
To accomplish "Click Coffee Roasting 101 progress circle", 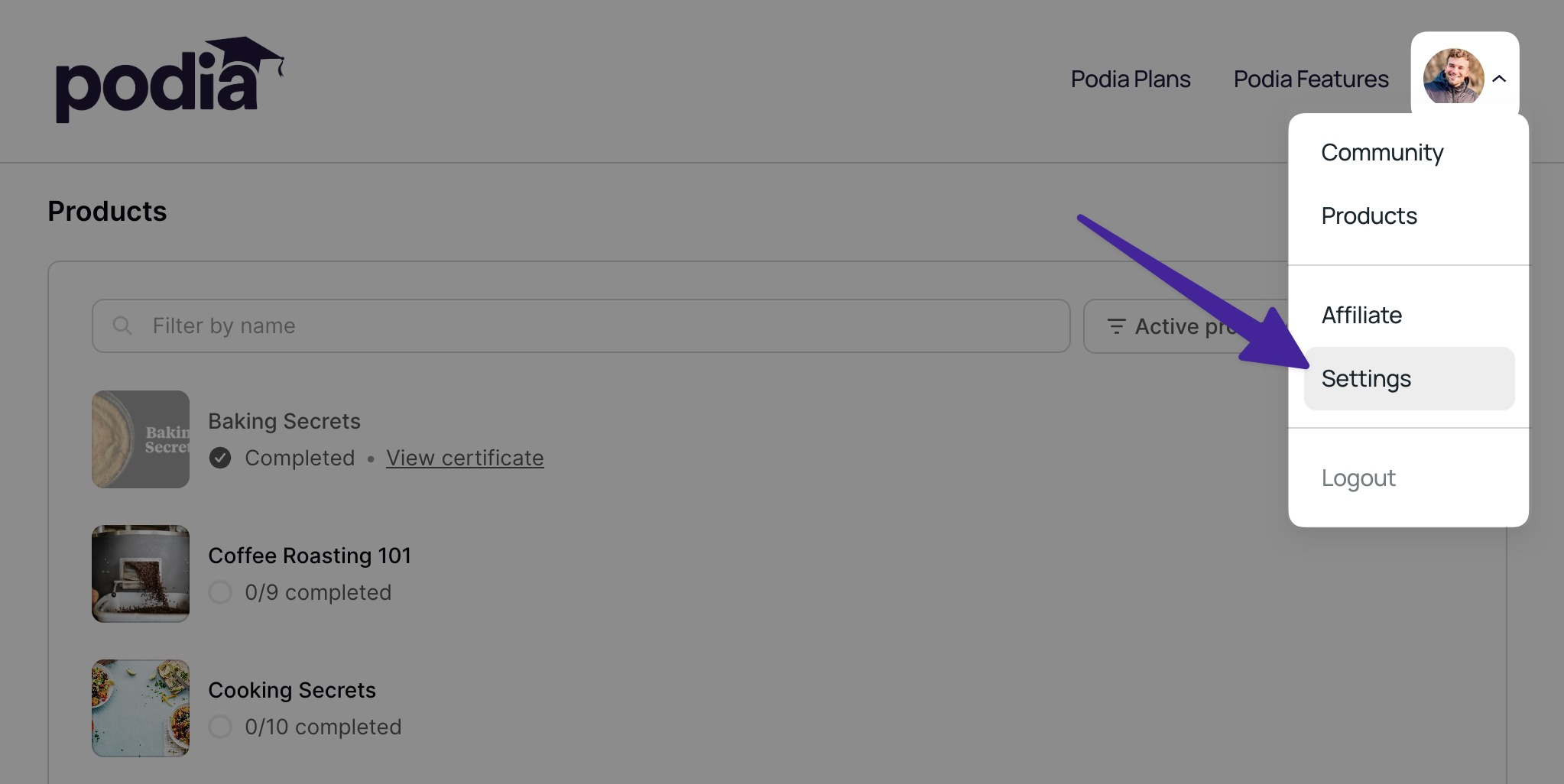I will (x=220, y=592).
